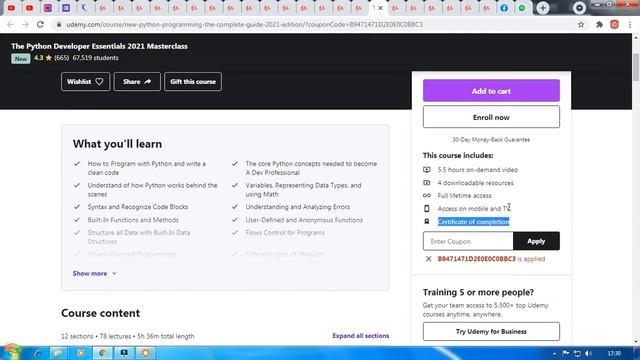Open the Chrome extensions puzzle icon
This screenshot has width=640, height=360.
tap(599, 24)
